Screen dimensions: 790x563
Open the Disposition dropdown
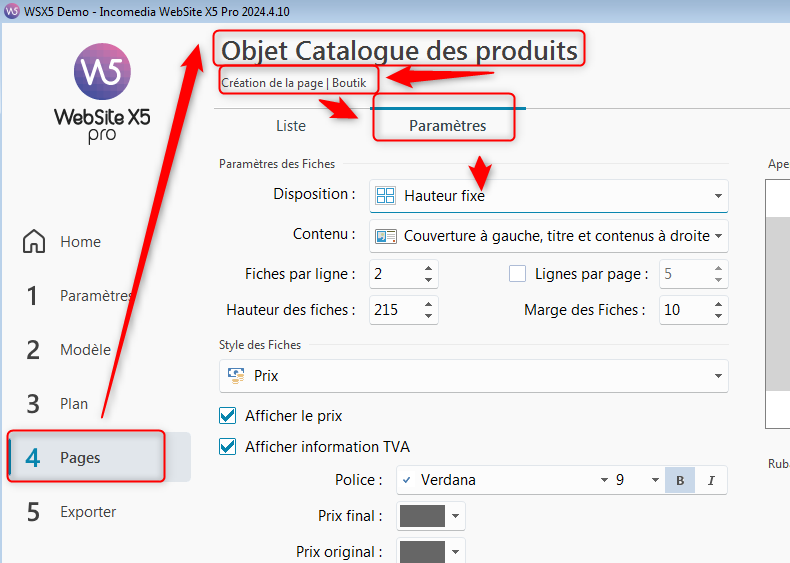[549, 196]
